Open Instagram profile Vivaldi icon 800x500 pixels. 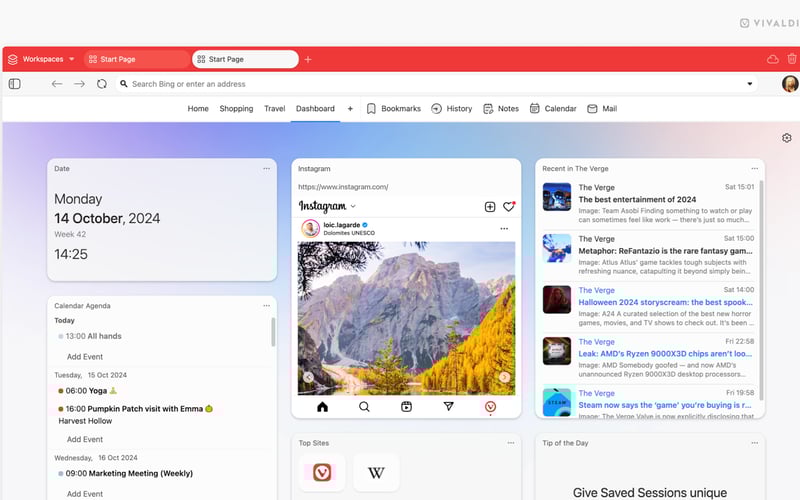tap(490, 407)
